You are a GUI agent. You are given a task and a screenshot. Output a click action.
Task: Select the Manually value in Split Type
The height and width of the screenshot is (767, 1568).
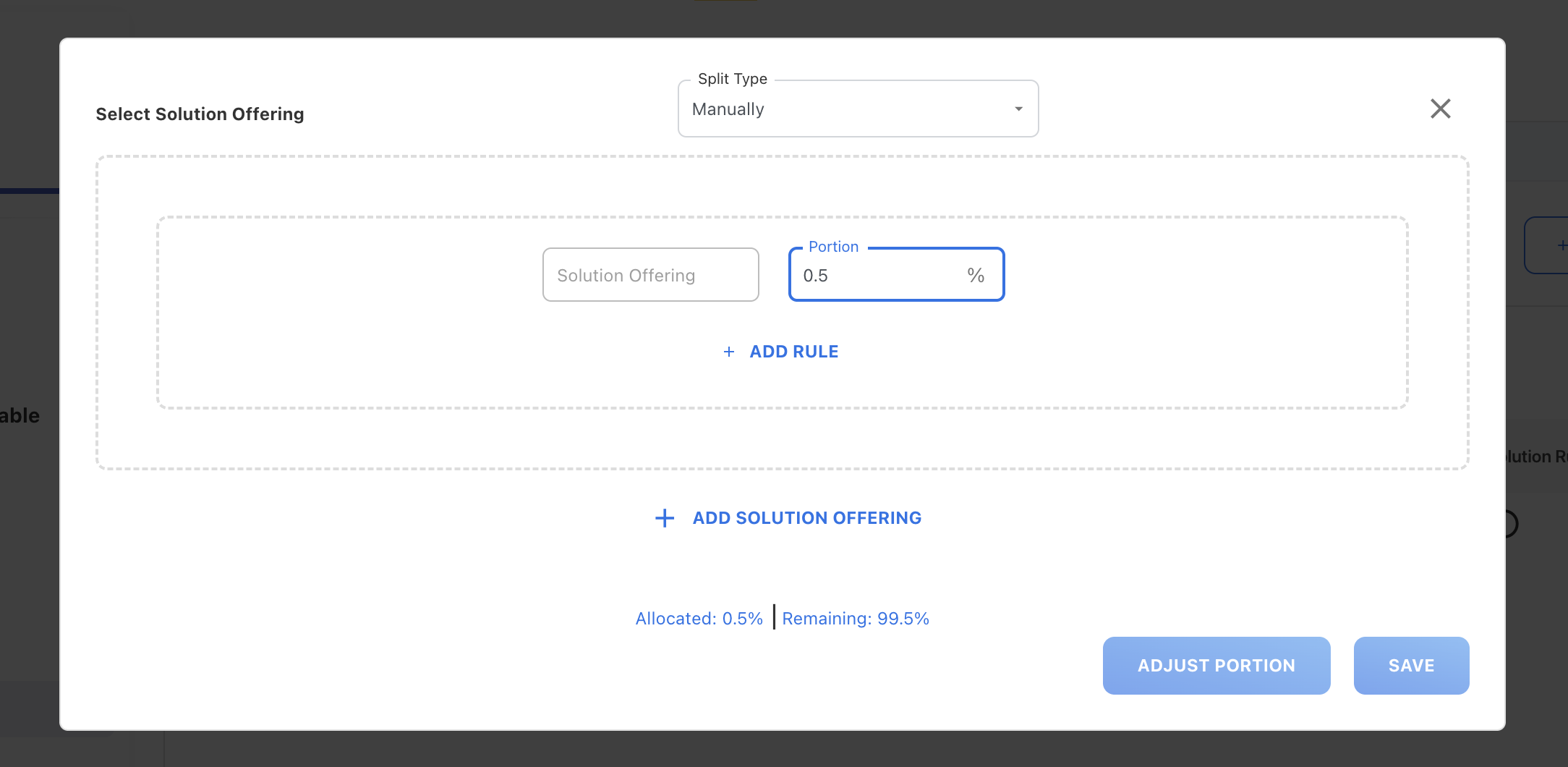pyautogui.click(x=728, y=109)
